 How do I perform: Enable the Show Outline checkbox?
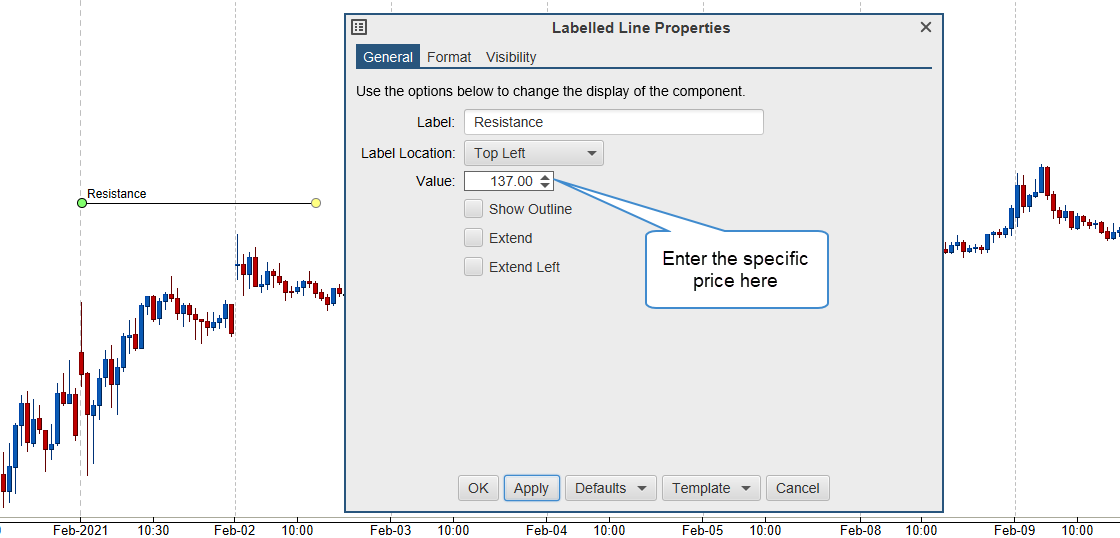pyautogui.click(x=474, y=209)
